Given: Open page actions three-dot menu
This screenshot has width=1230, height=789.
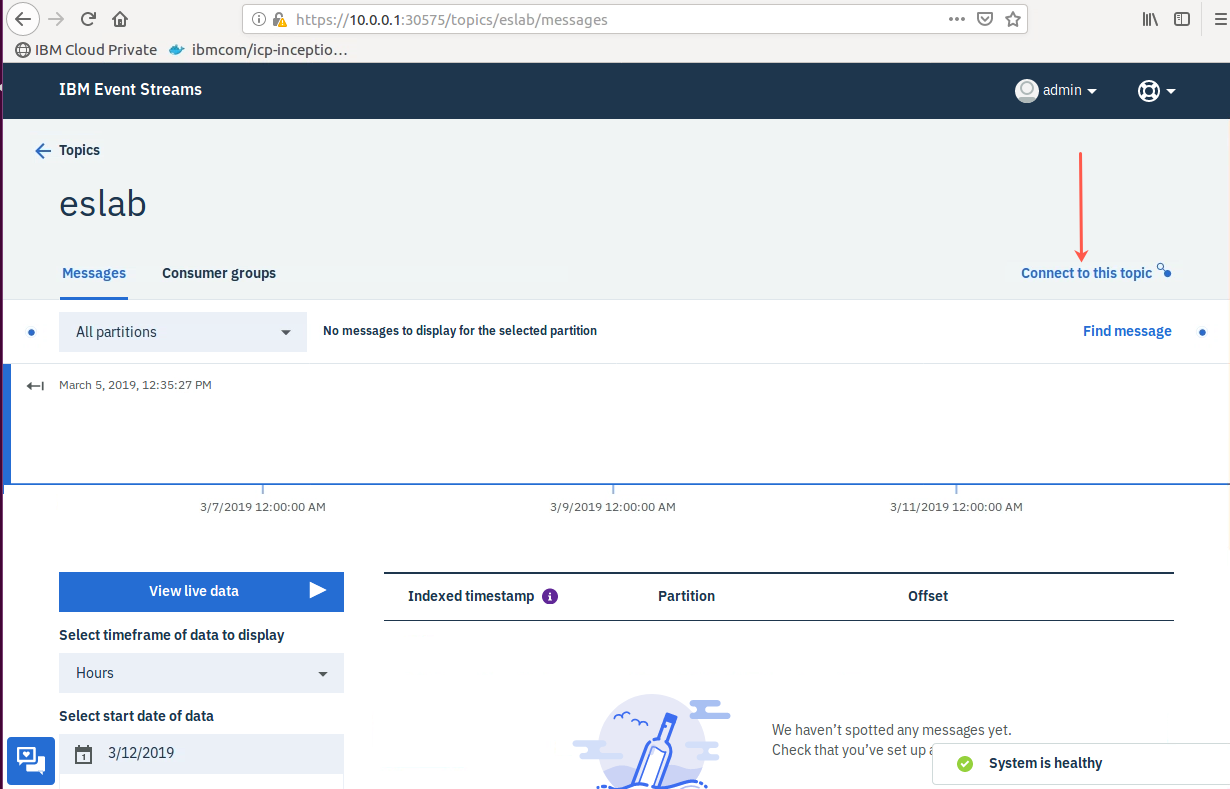Looking at the screenshot, I should pyautogui.click(x=956, y=19).
